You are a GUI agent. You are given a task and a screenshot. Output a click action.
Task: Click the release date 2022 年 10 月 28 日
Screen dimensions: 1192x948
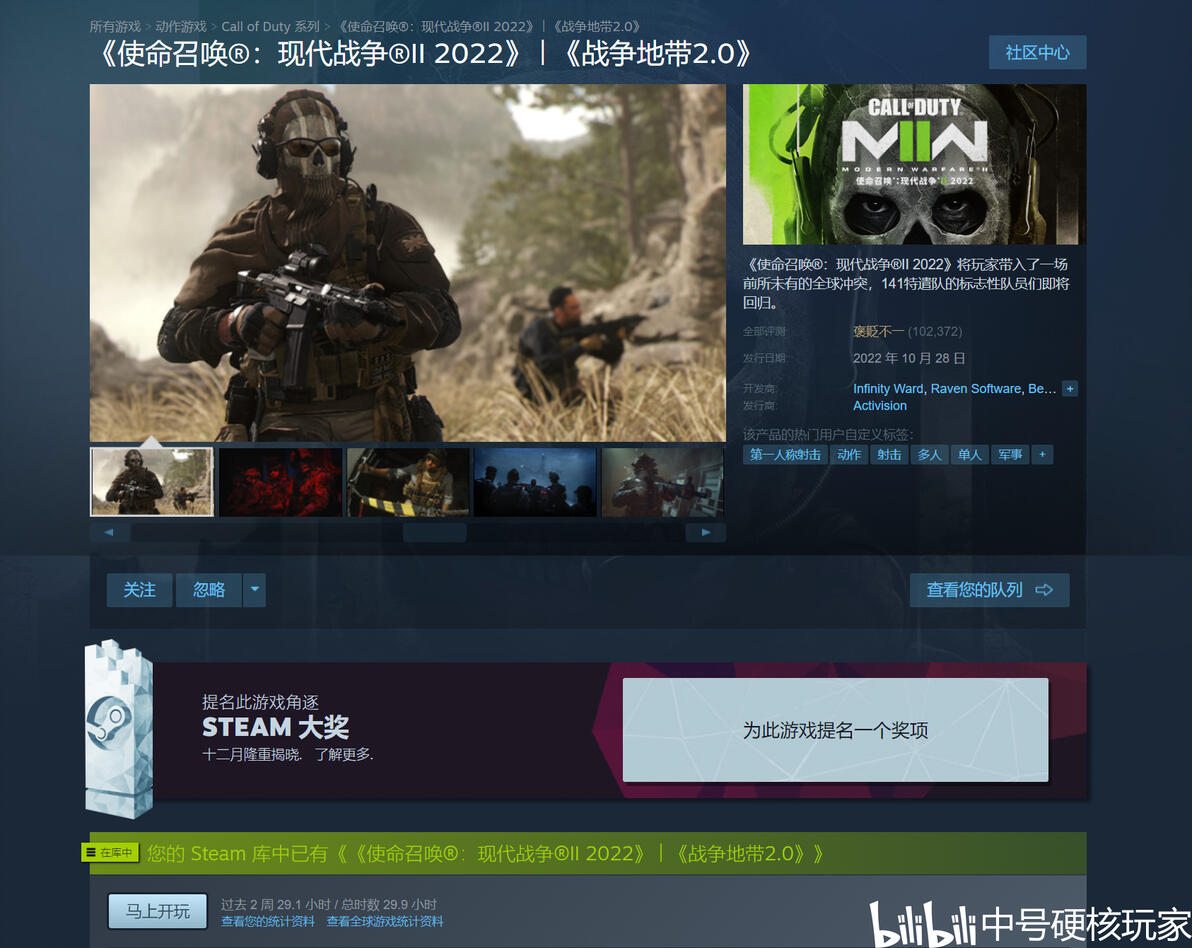(909, 358)
